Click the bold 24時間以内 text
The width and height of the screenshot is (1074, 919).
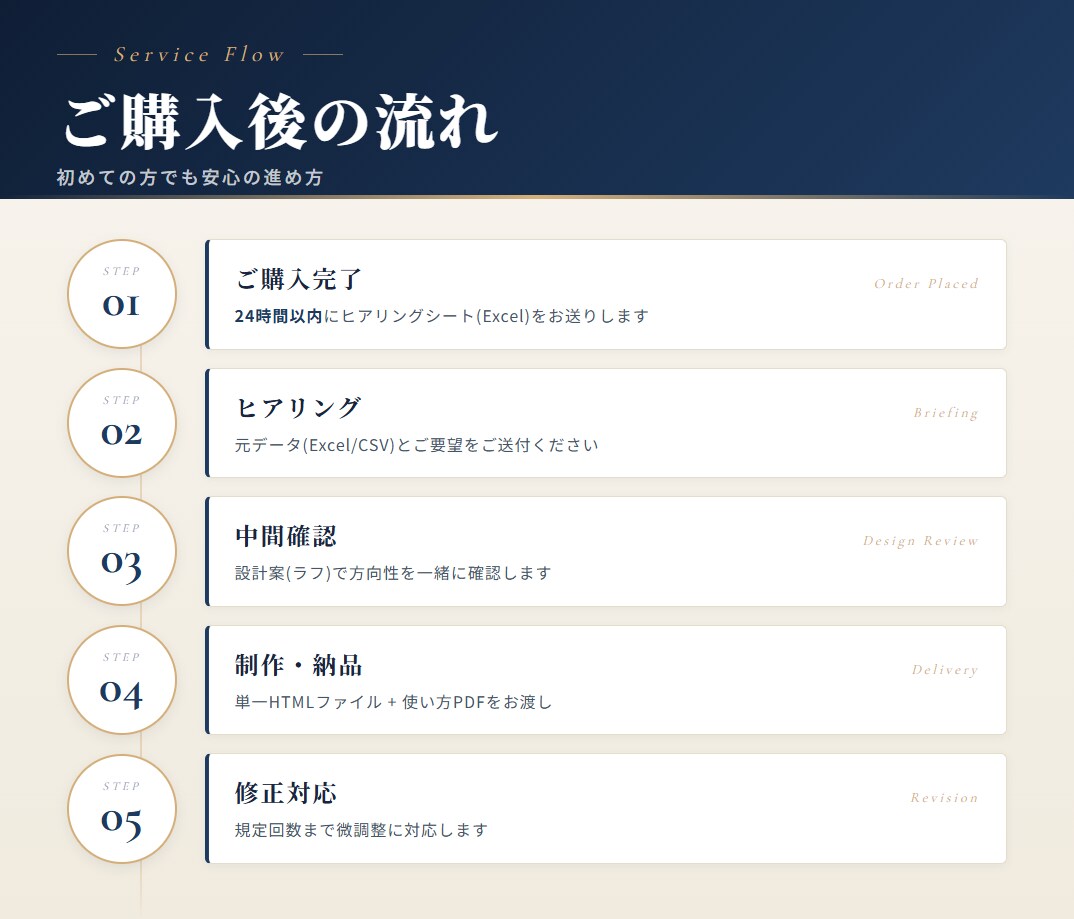click(x=278, y=316)
